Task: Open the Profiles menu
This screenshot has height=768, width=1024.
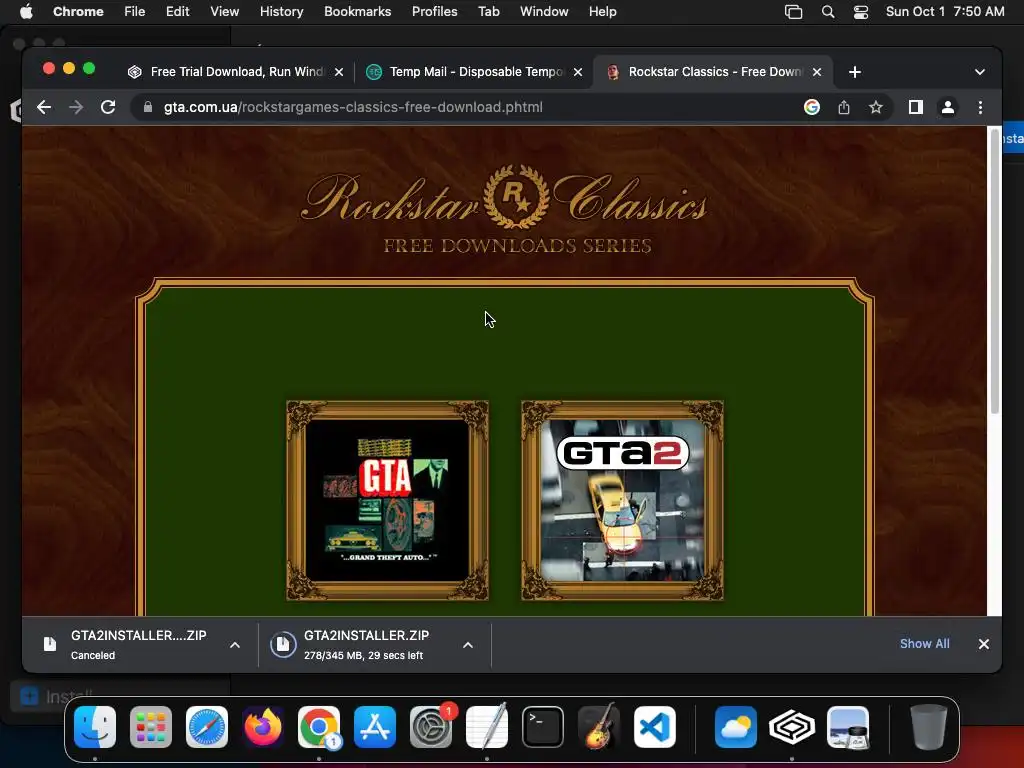Action: coord(434,12)
